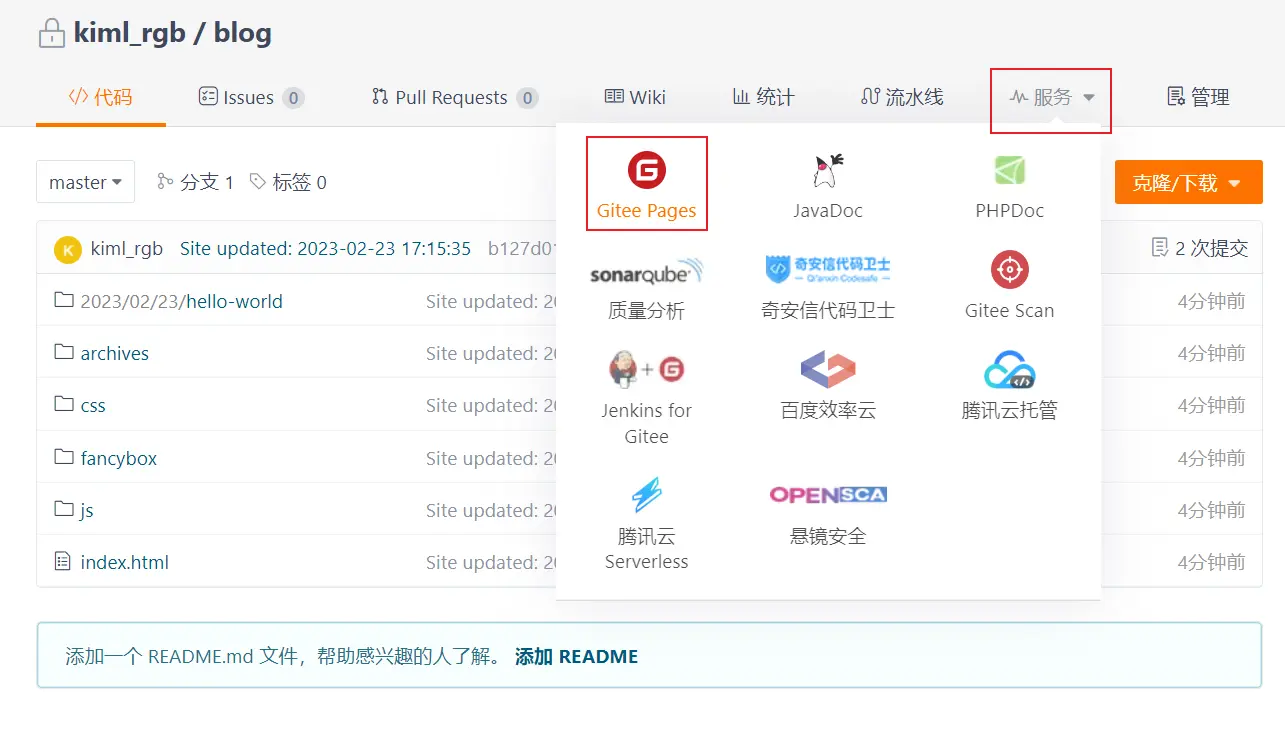Expand the master branch dropdown
1285x730 pixels.
click(85, 182)
